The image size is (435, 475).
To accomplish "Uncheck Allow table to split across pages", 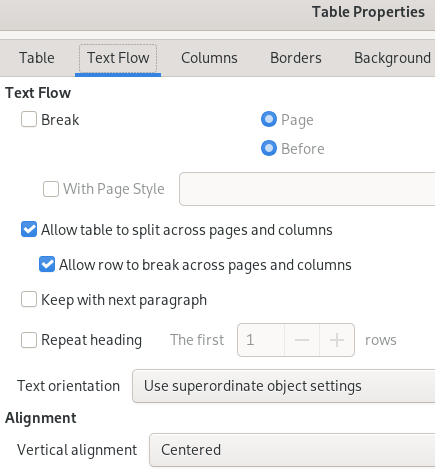I will 29,230.
